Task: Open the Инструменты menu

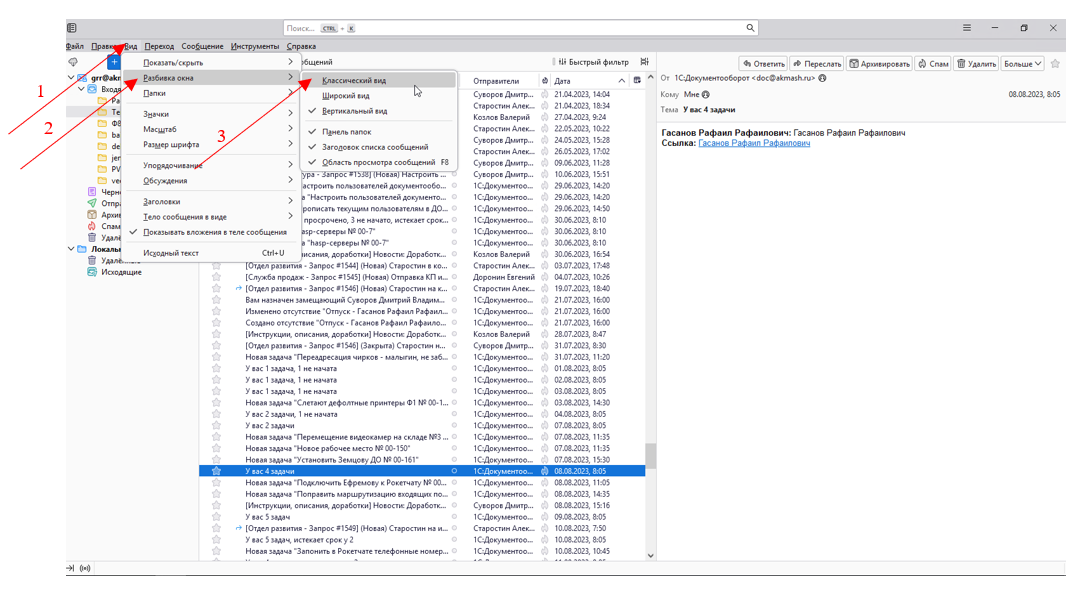Action: pyautogui.click(x=254, y=46)
